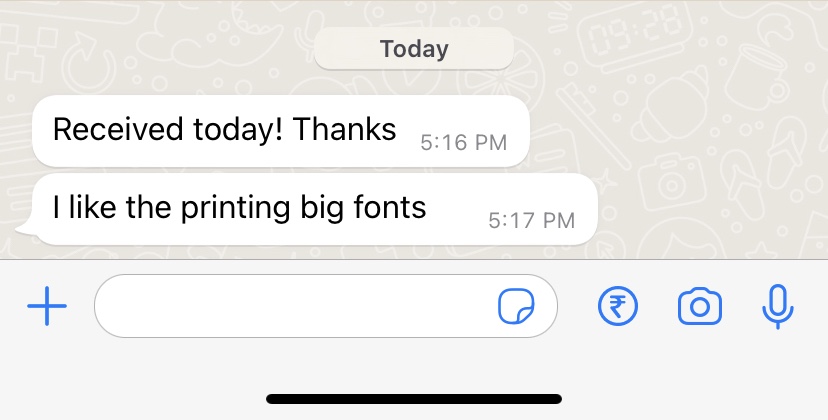Image resolution: width=828 pixels, height=420 pixels.
Task: Select the "Received today! Thanks" message bubble
Action: [281, 131]
